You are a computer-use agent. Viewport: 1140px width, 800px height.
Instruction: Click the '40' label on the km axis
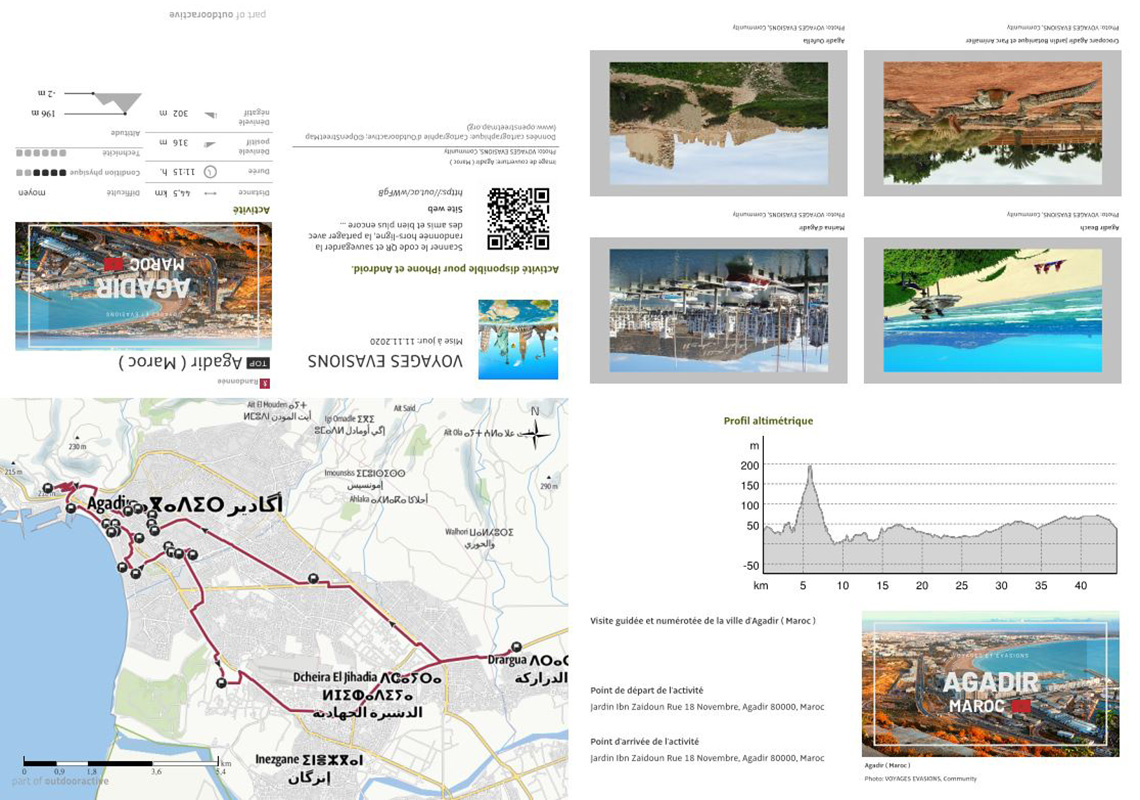[1080, 585]
